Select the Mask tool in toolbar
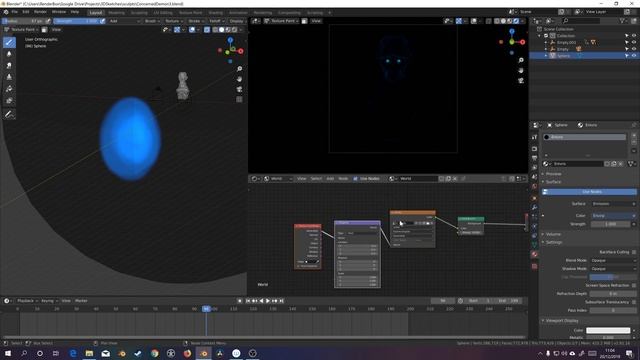This screenshot has width=640, height=360. point(9,100)
